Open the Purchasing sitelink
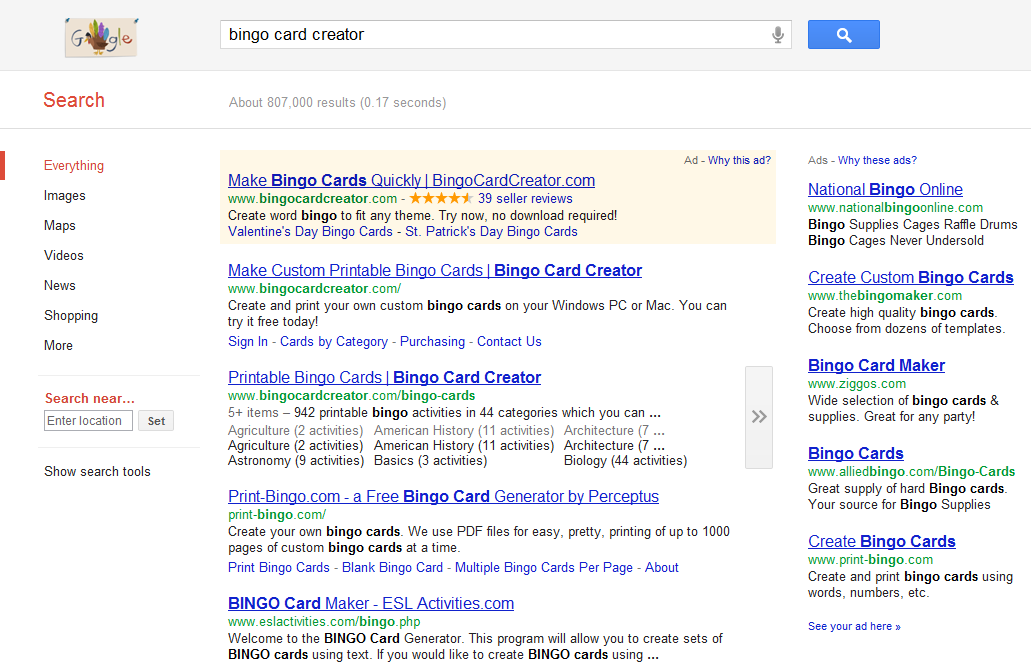 pos(432,341)
